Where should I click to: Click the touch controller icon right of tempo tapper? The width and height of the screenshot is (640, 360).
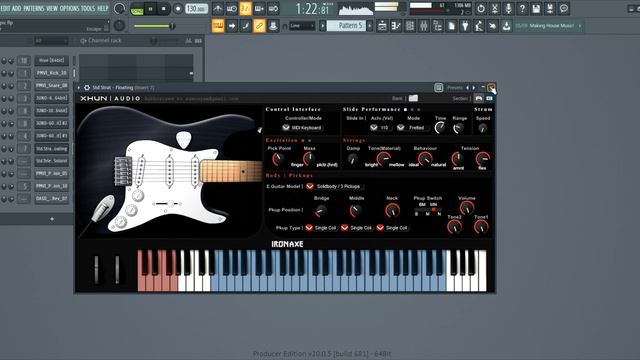[x=493, y=26]
